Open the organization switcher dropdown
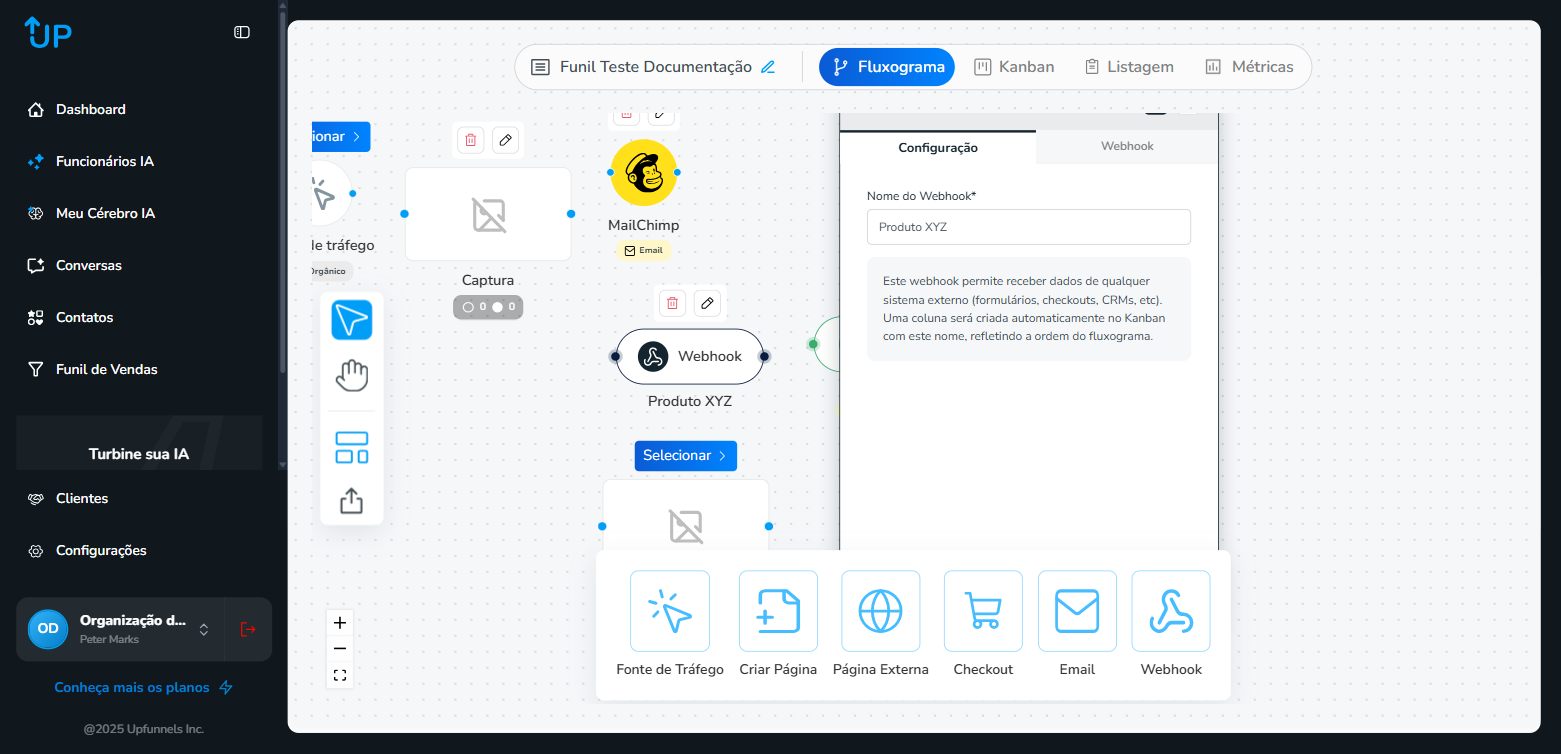This screenshot has height=754, width=1561. tap(202, 629)
